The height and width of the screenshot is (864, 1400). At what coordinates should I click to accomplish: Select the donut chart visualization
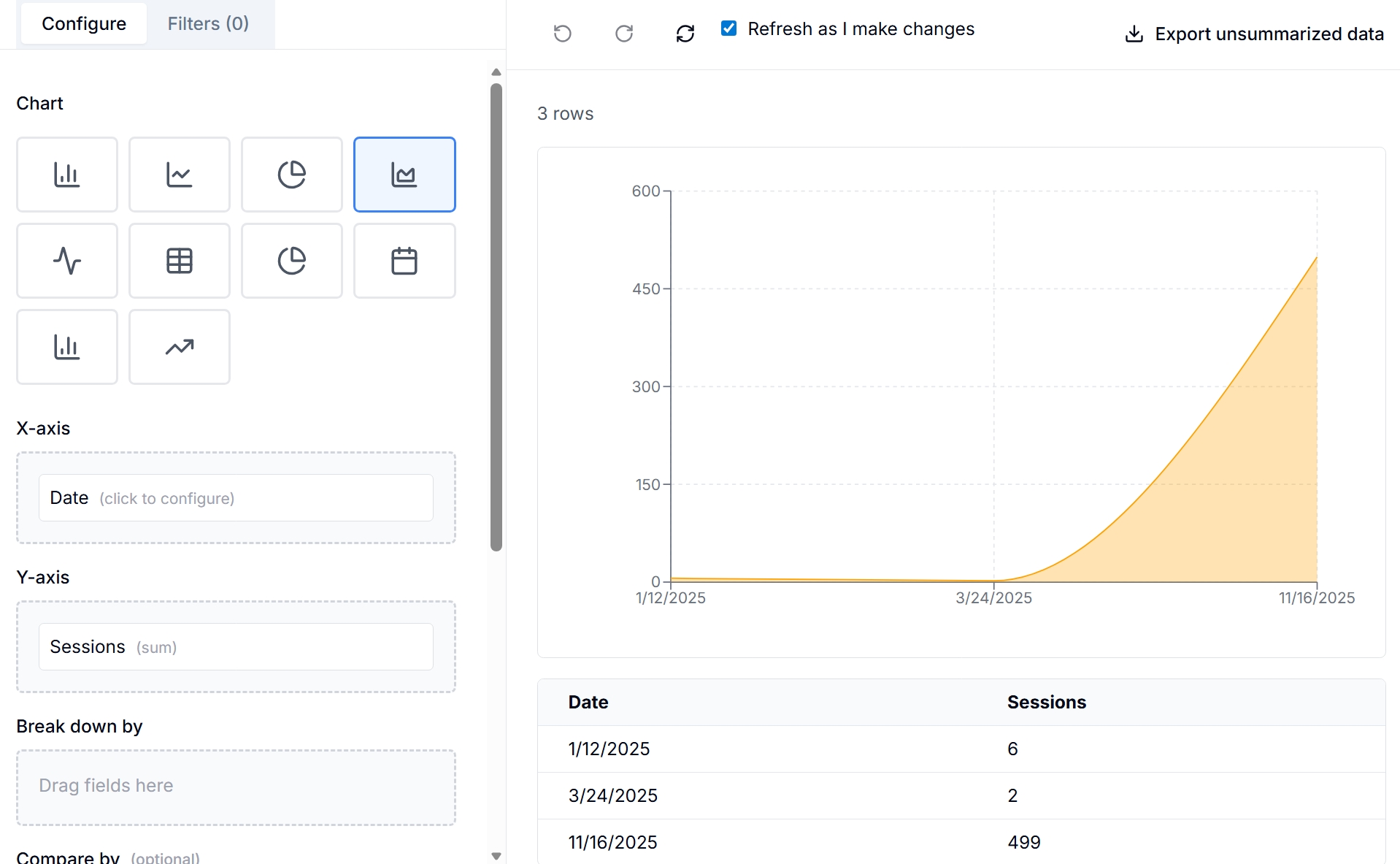coord(292,261)
